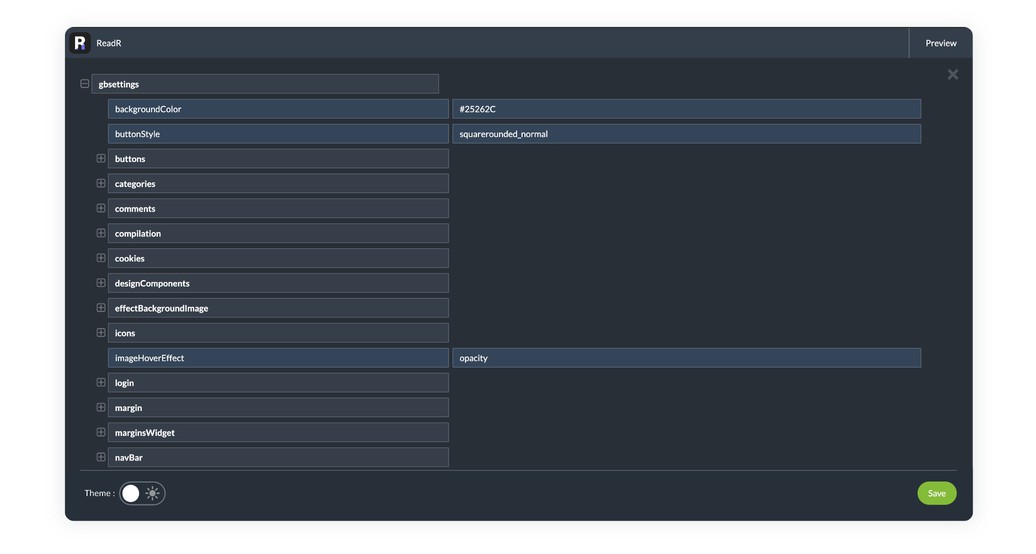Screen dimensions: 1036x554
Task: Open the Preview tab
Action: [940, 43]
